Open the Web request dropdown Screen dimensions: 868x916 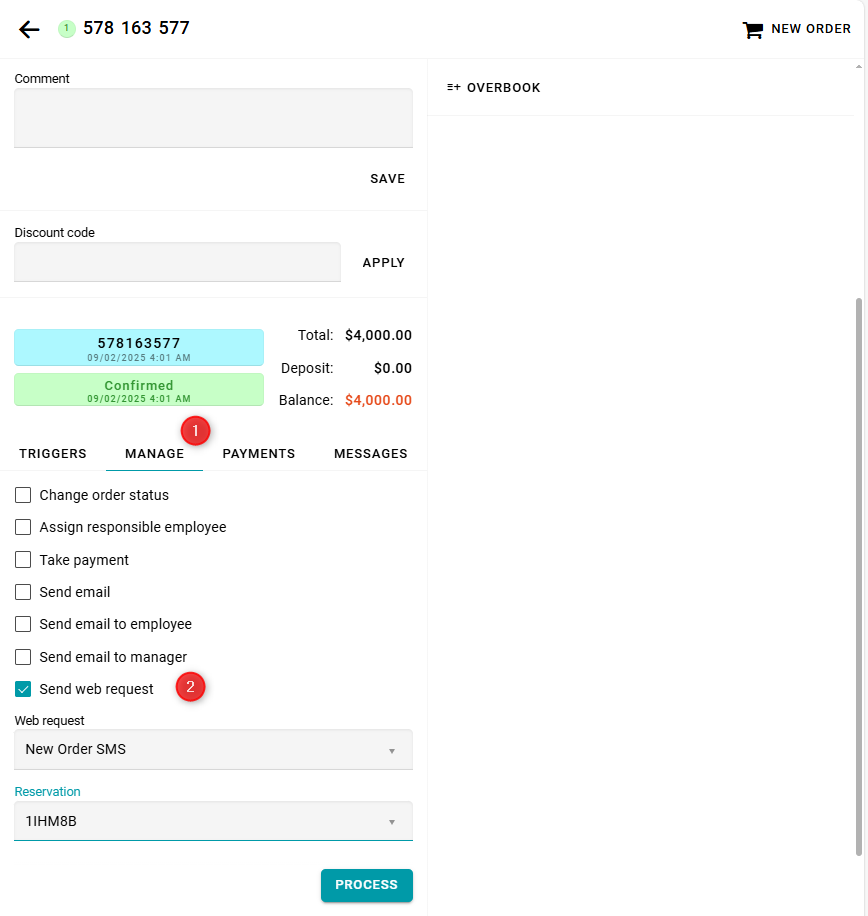tap(213, 749)
